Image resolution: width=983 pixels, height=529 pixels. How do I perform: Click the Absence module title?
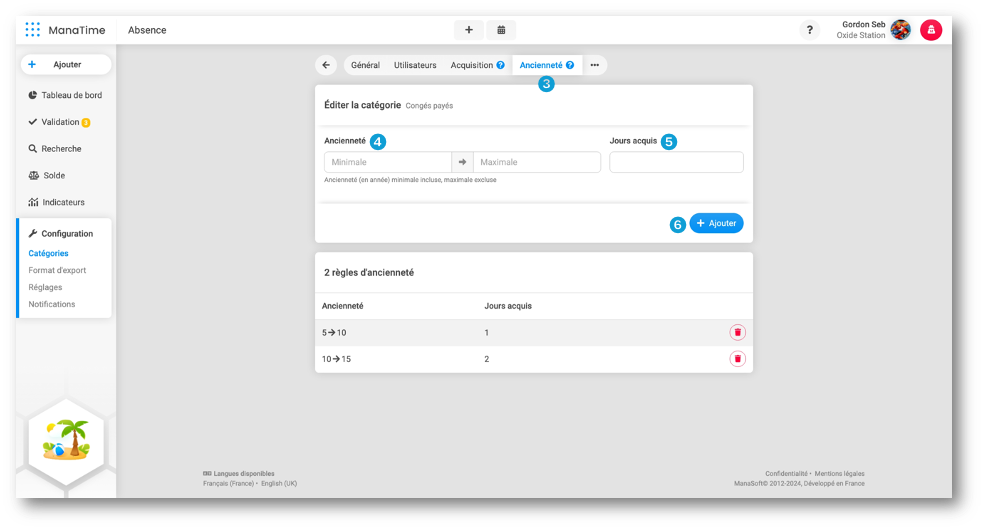(x=147, y=30)
